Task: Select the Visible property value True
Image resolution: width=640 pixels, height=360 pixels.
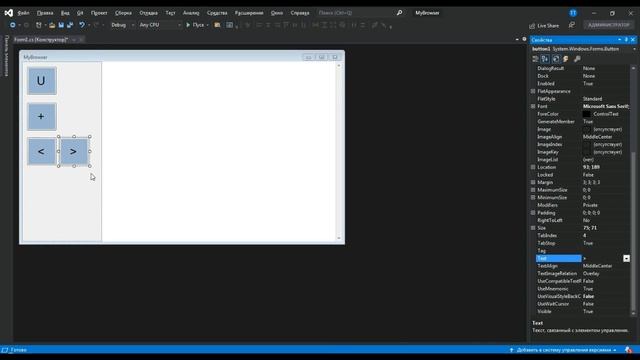Action: (588, 311)
